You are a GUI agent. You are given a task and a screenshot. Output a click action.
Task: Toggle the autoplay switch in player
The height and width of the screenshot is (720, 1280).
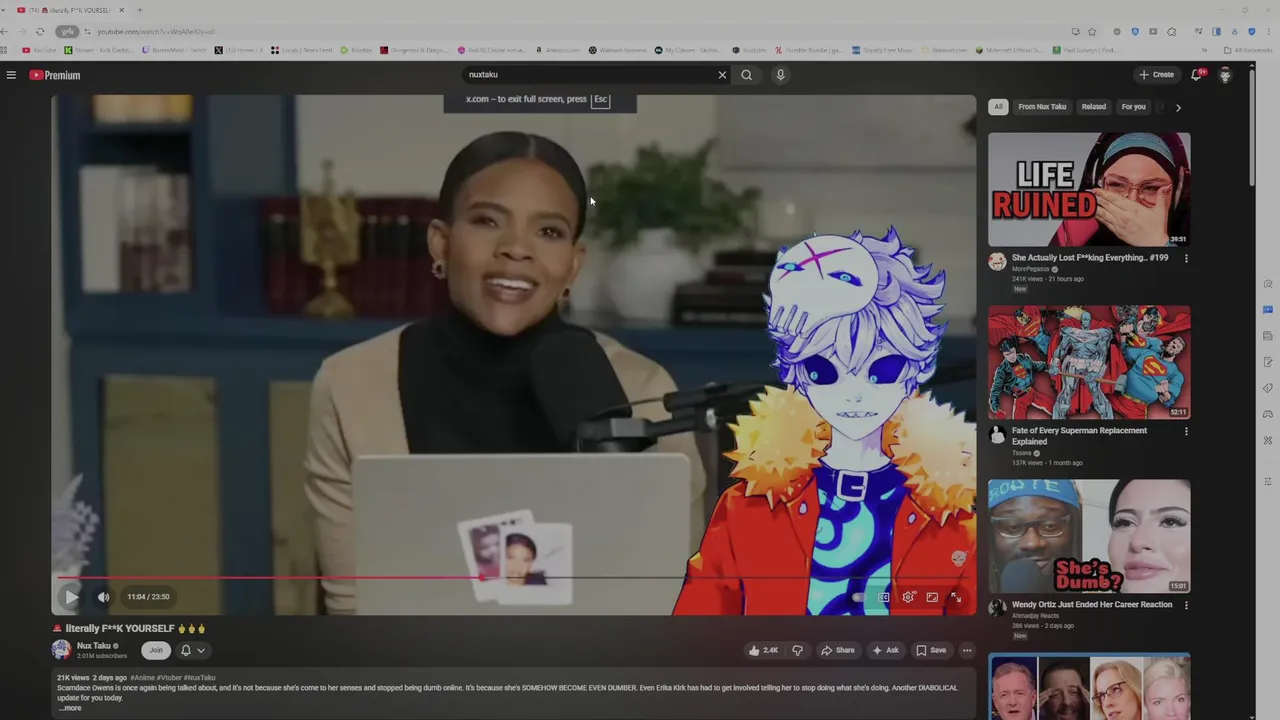tap(859, 597)
